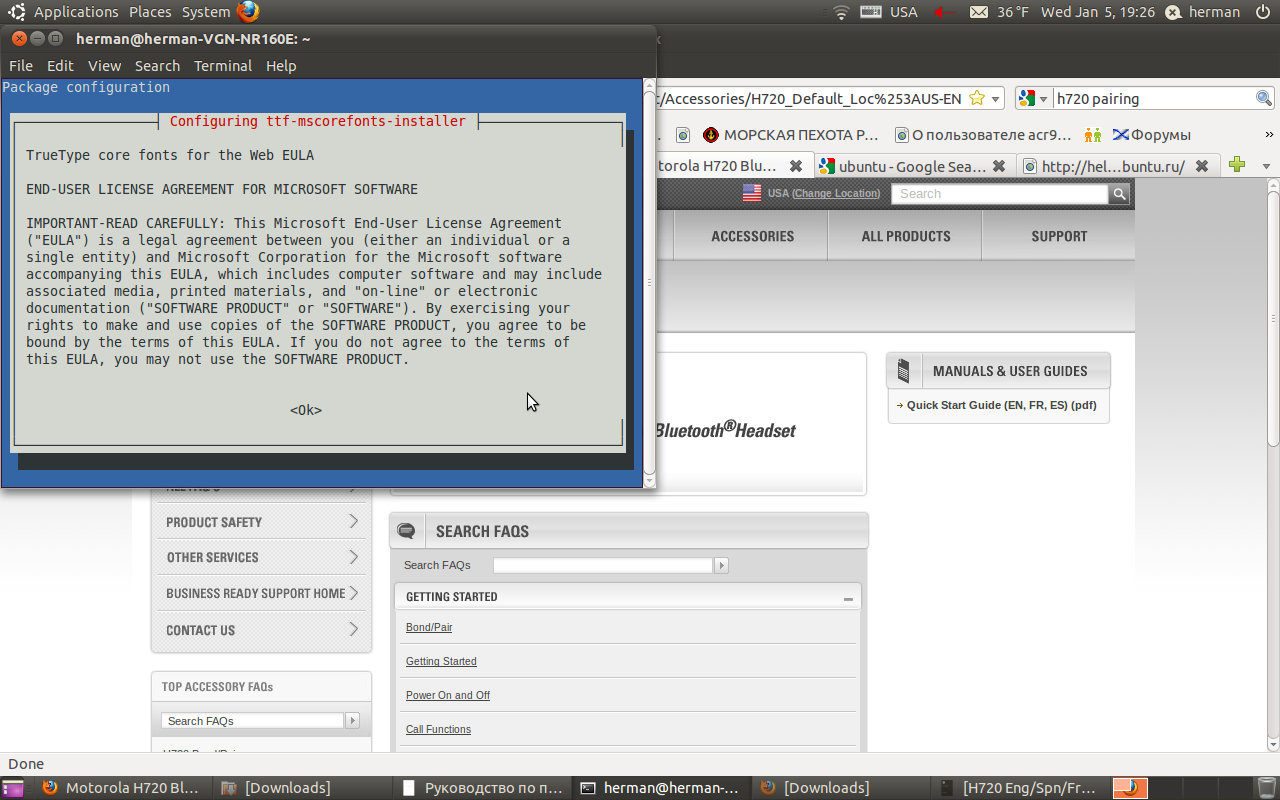The width and height of the screenshot is (1280, 800).
Task: Click the manuals booklet icon
Action: (x=904, y=371)
